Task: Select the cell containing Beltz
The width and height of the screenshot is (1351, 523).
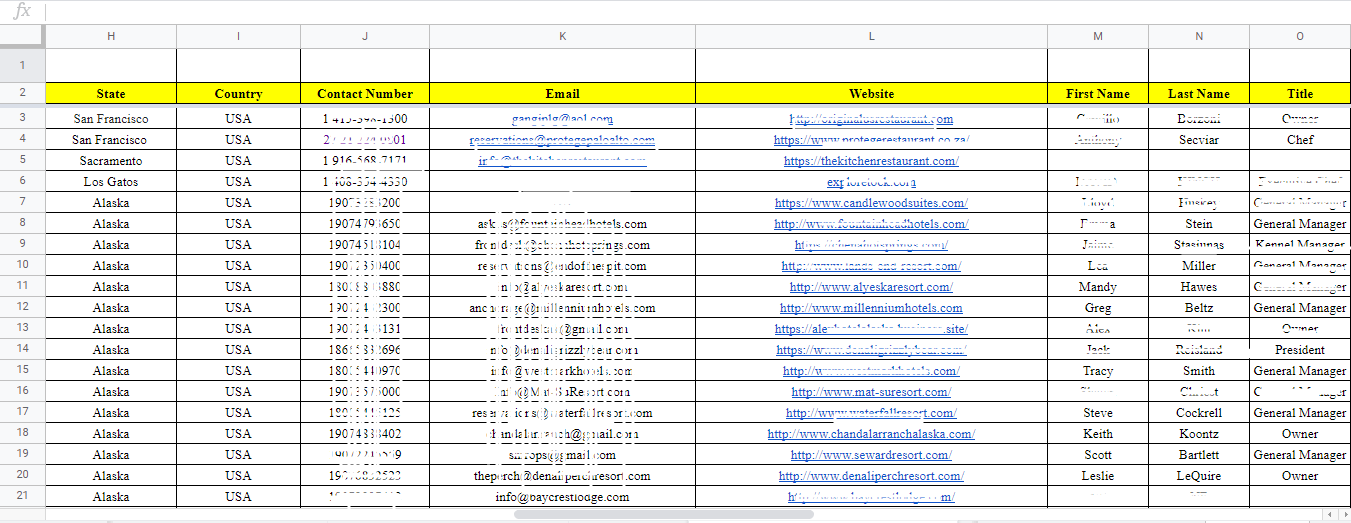Action: (1199, 308)
